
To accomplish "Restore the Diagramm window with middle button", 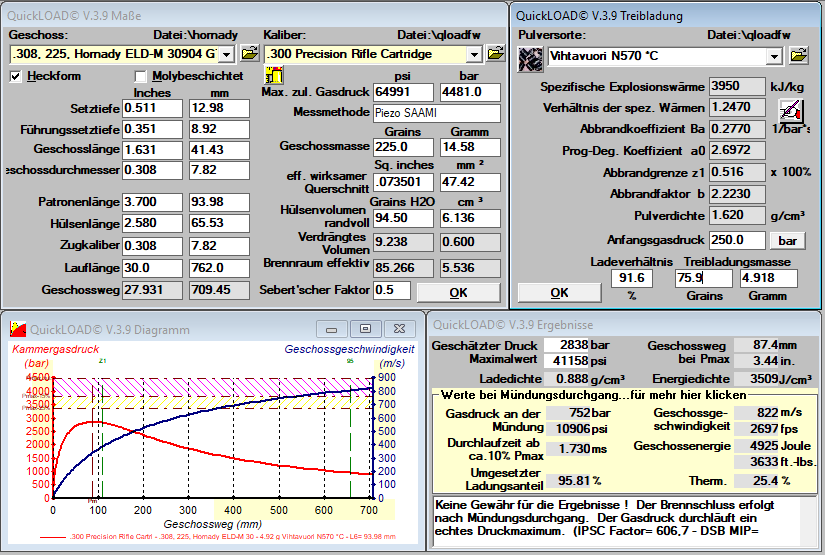I will [366, 328].
